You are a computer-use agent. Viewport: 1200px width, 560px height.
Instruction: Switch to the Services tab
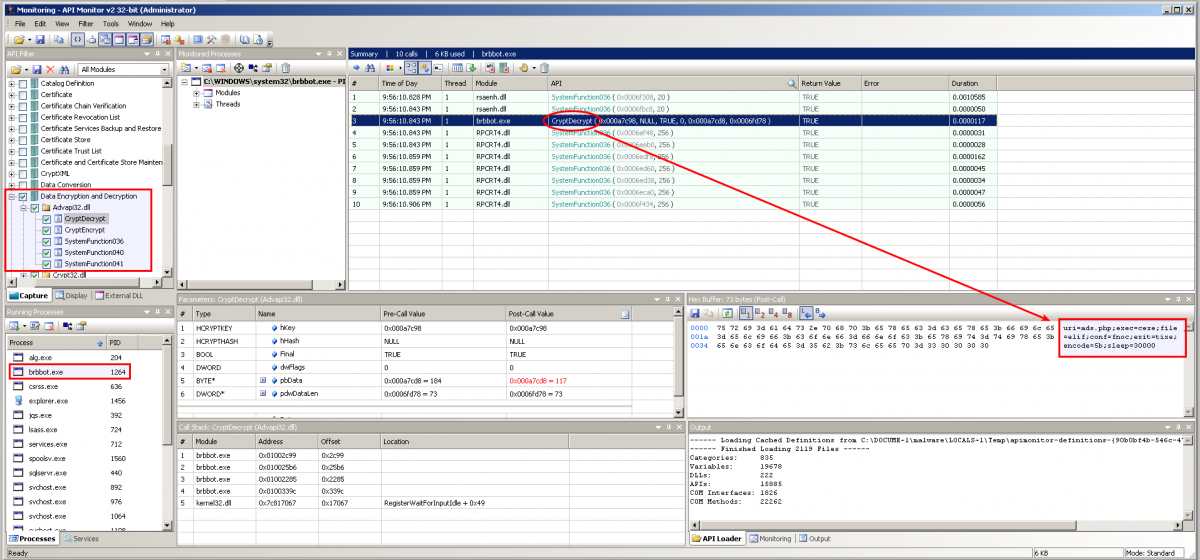[80, 539]
